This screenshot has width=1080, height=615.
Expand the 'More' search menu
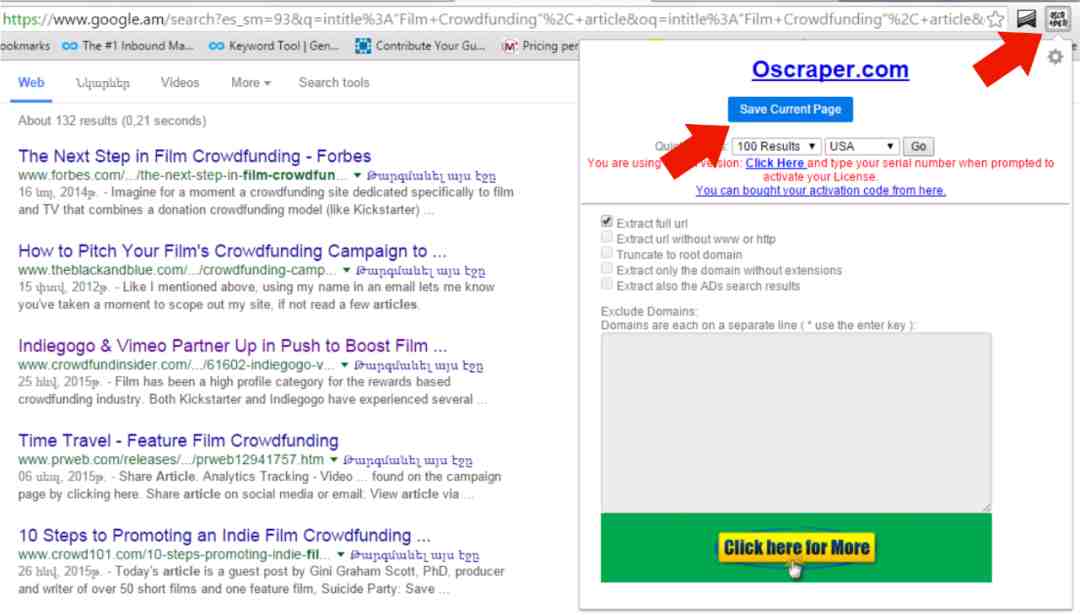(251, 83)
